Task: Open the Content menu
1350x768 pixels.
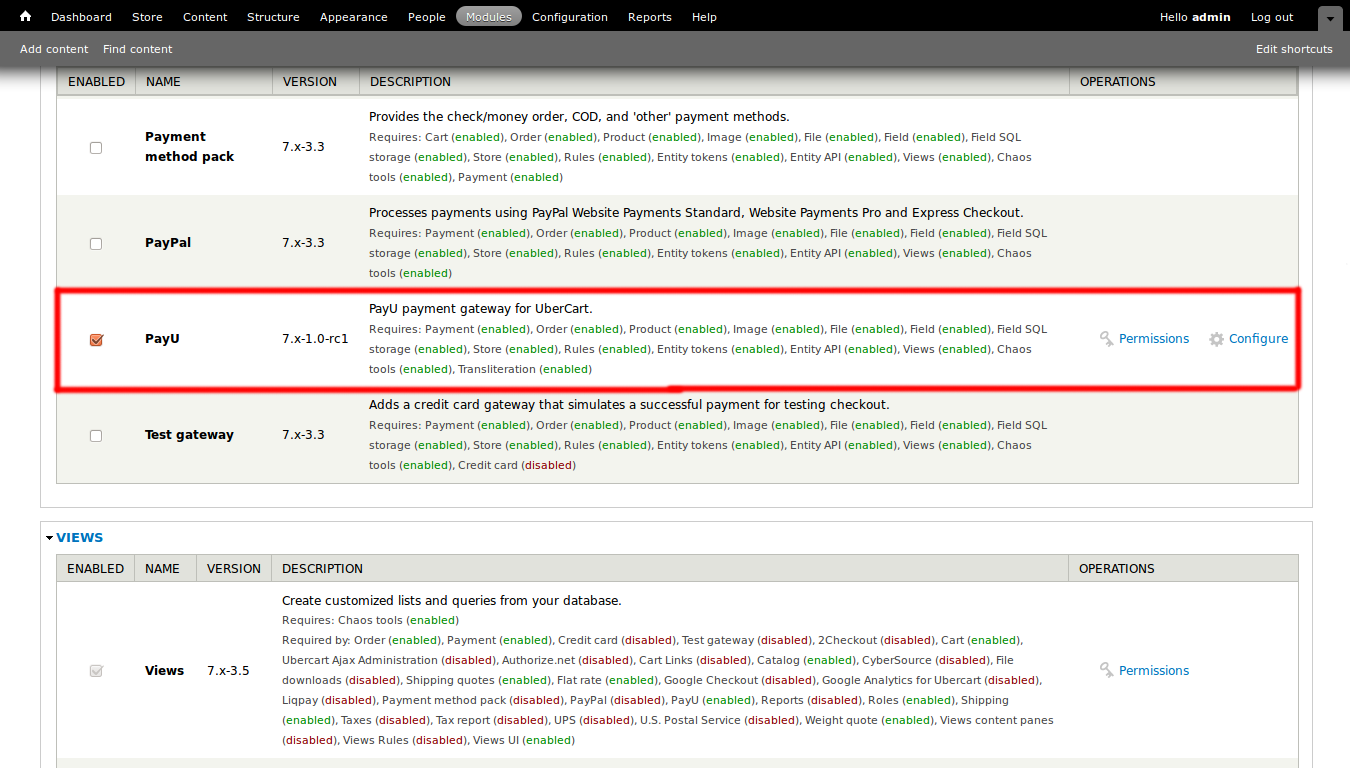Action: point(205,17)
